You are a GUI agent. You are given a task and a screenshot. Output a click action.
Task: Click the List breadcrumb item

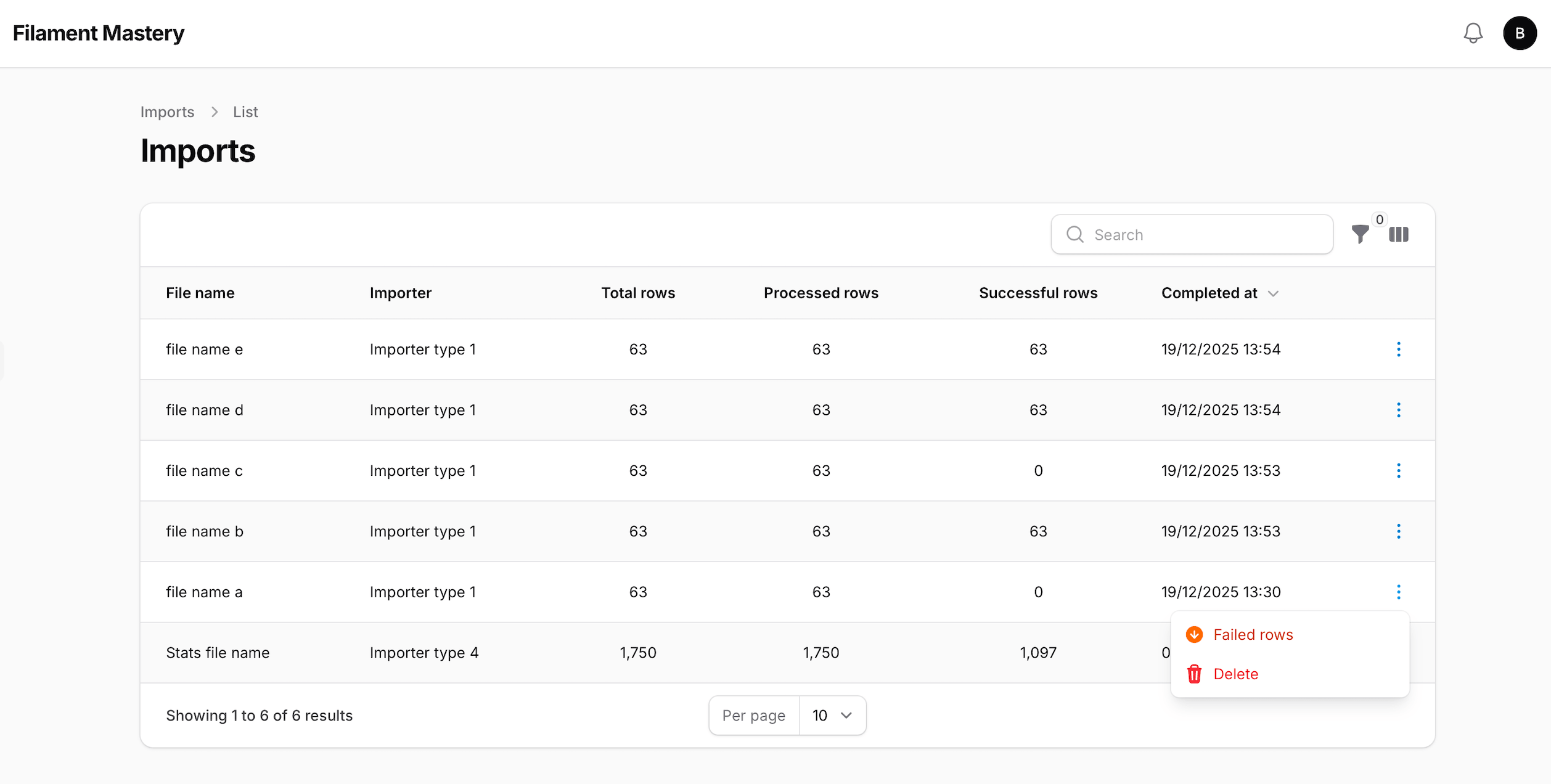click(245, 112)
